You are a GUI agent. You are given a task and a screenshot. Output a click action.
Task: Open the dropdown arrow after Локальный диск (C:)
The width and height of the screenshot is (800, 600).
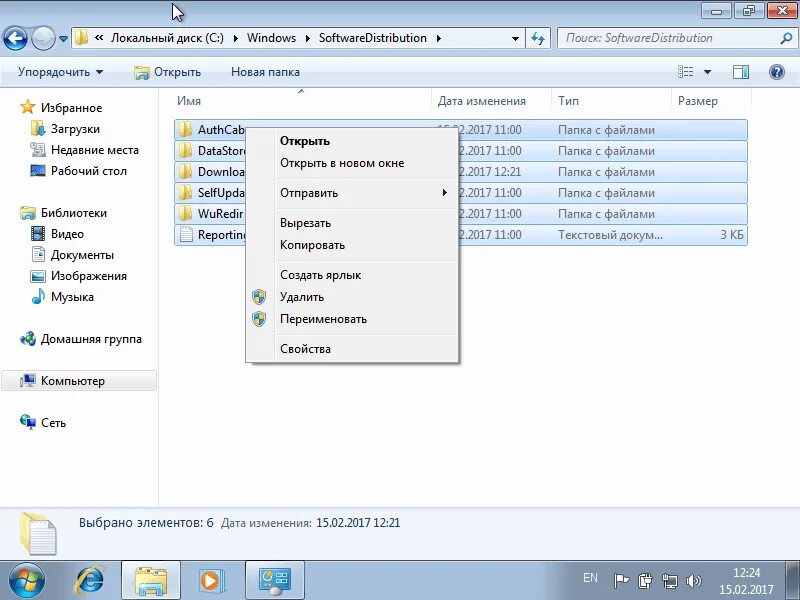click(235, 38)
